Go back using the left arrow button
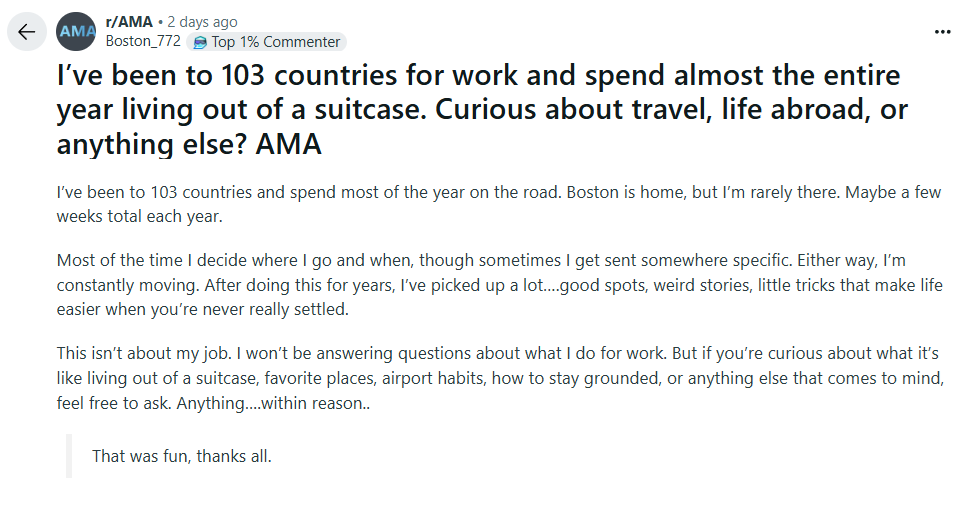973x514 pixels. [x=27, y=31]
